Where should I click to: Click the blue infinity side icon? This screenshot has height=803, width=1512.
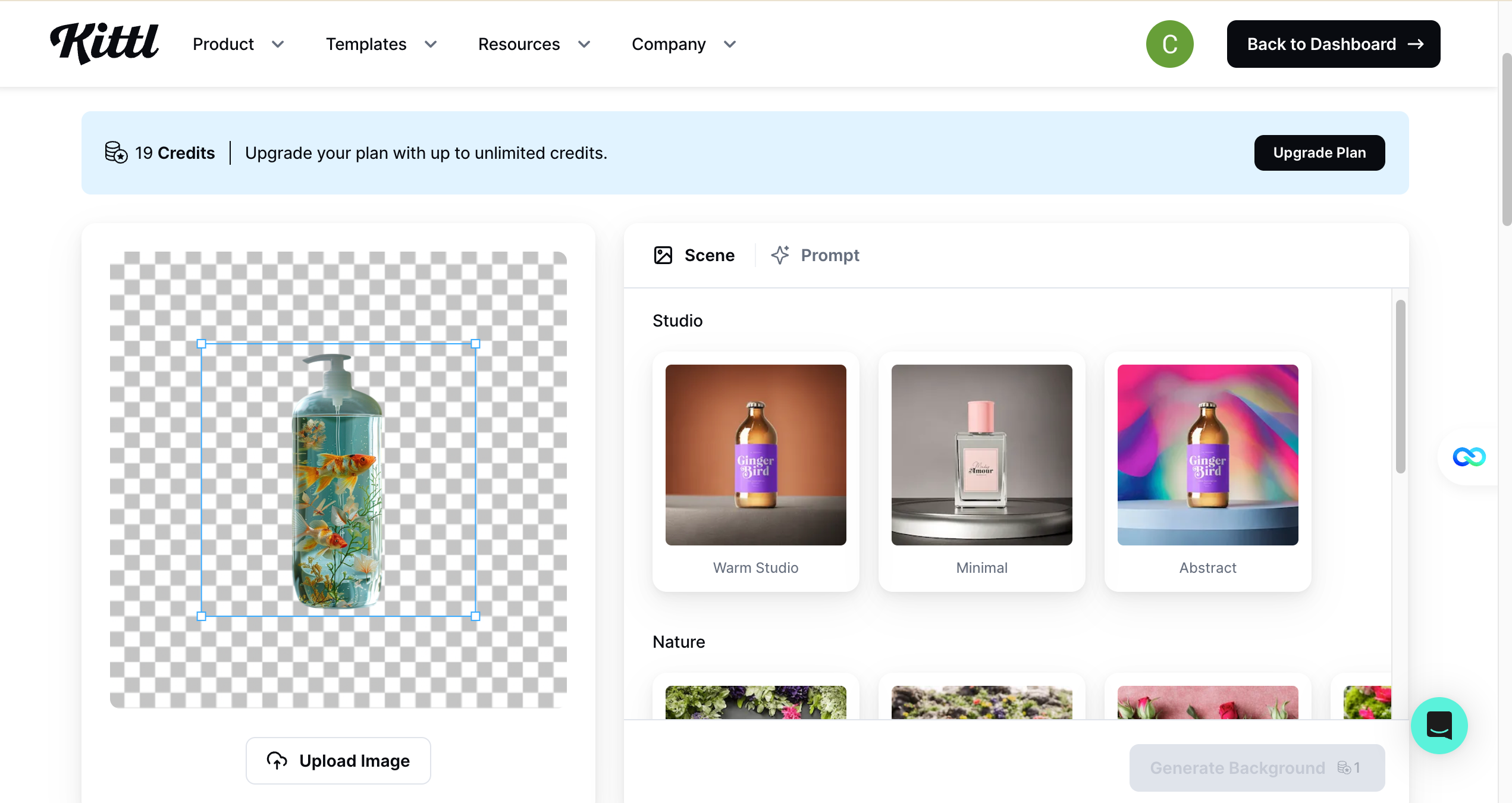click(x=1469, y=457)
